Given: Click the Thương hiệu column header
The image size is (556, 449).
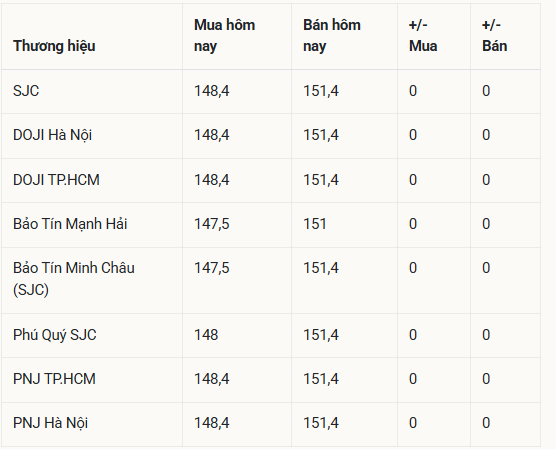Looking at the screenshot, I should pyautogui.click(x=54, y=46).
